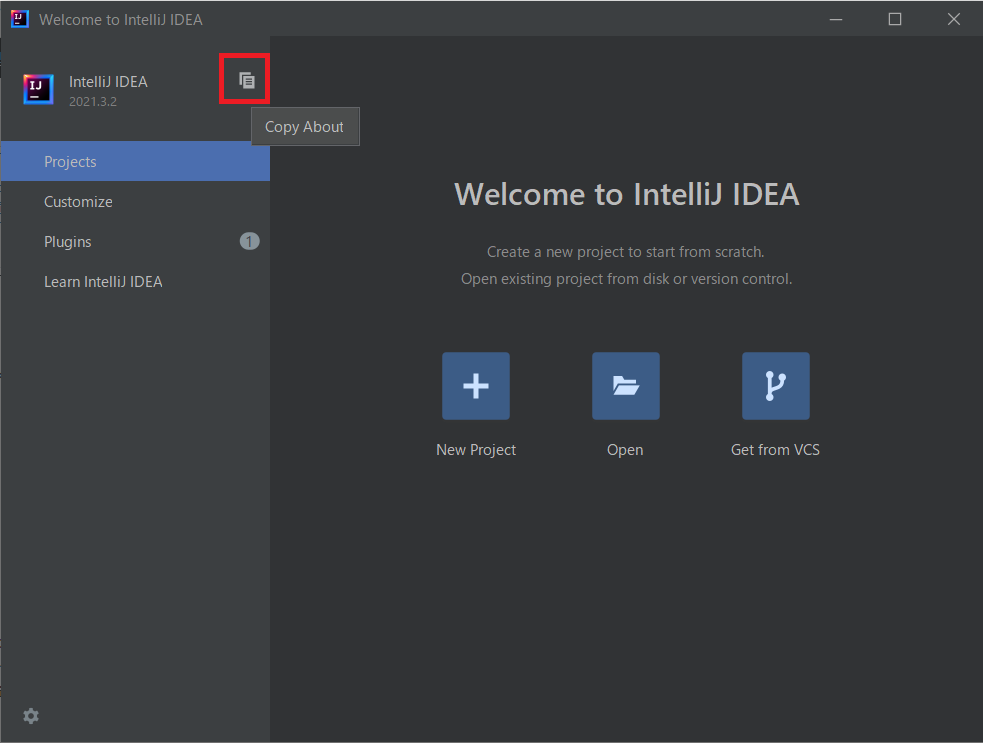The image size is (983, 743).
Task: Click the Open folder icon
Action: [626, 386]
